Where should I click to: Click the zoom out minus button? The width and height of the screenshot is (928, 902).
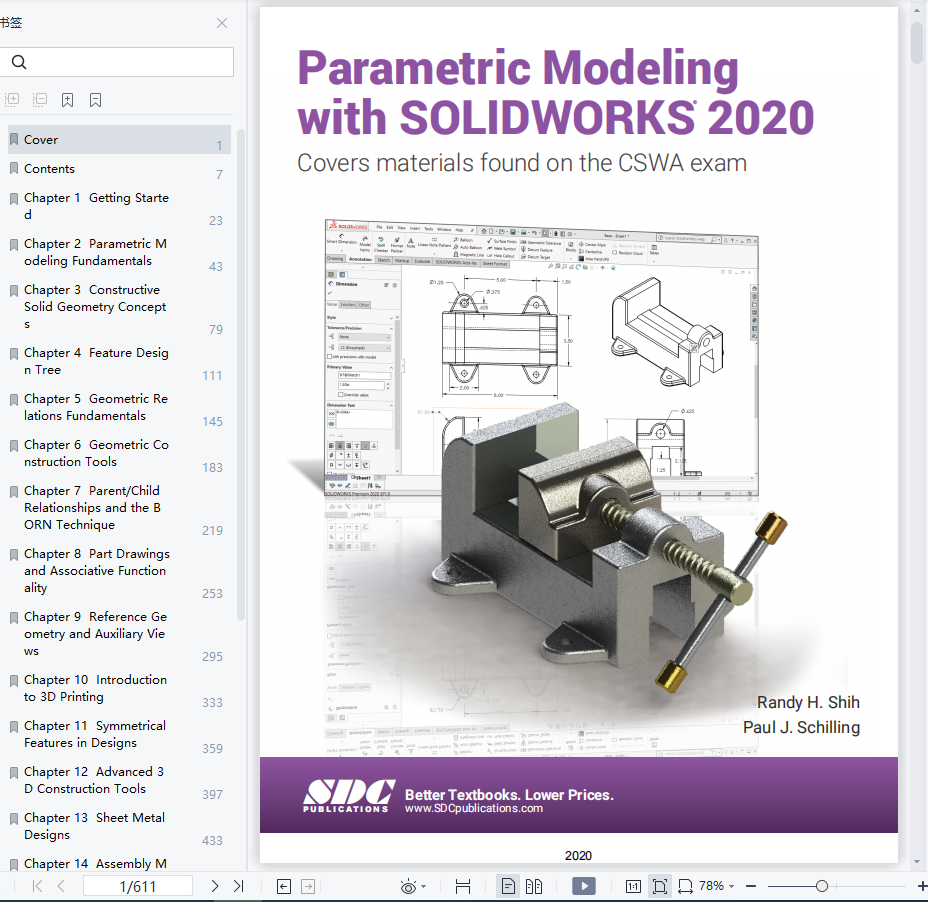pos(751,886)
